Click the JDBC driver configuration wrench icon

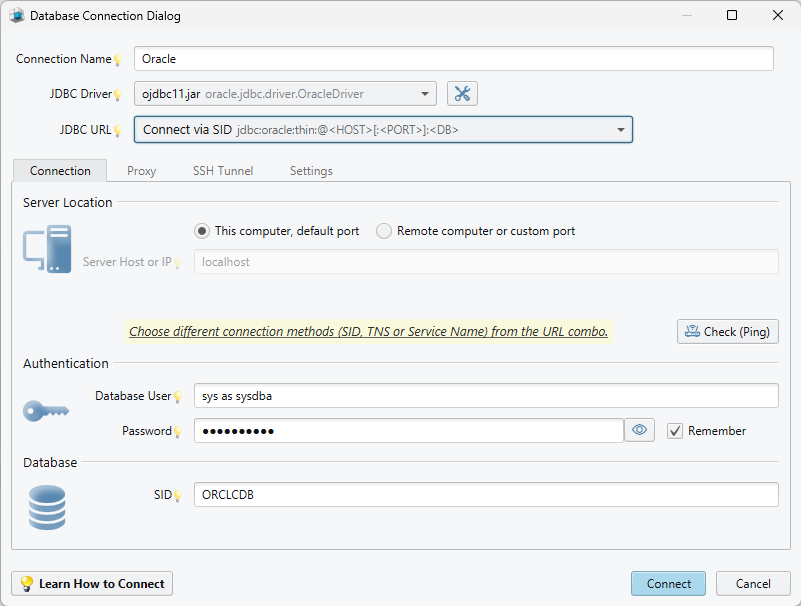click(462, 92)
